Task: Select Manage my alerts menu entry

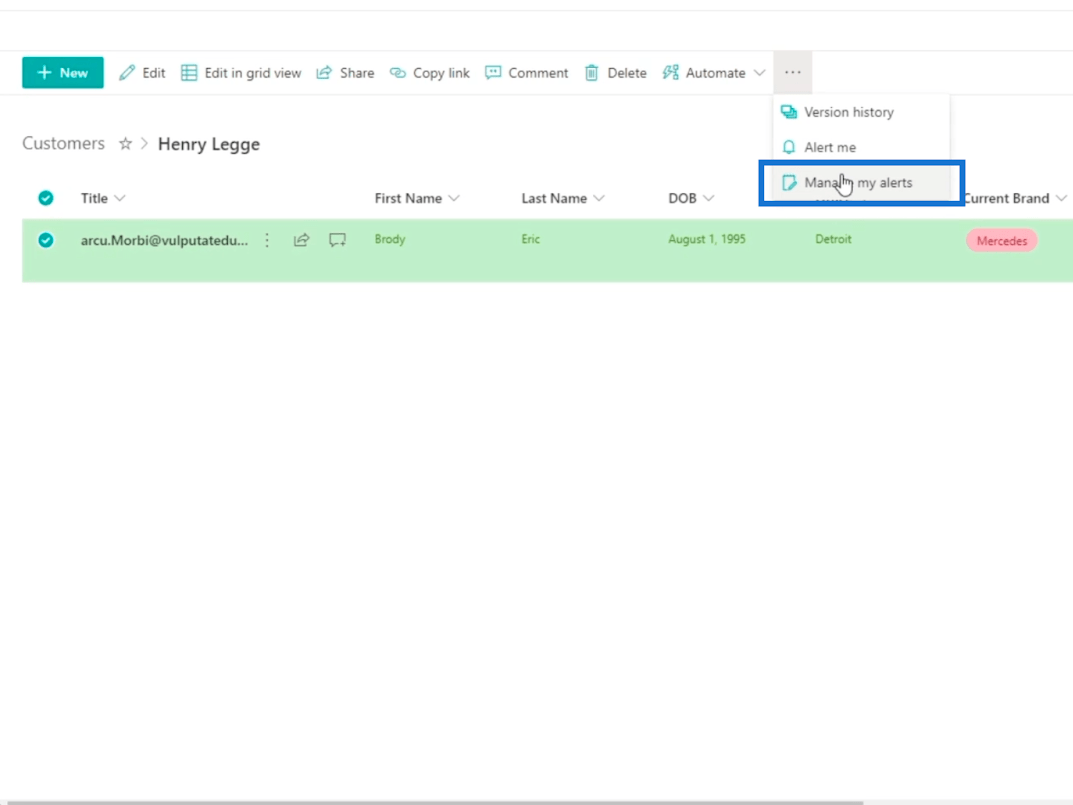Action: click(x=862, y=183)
